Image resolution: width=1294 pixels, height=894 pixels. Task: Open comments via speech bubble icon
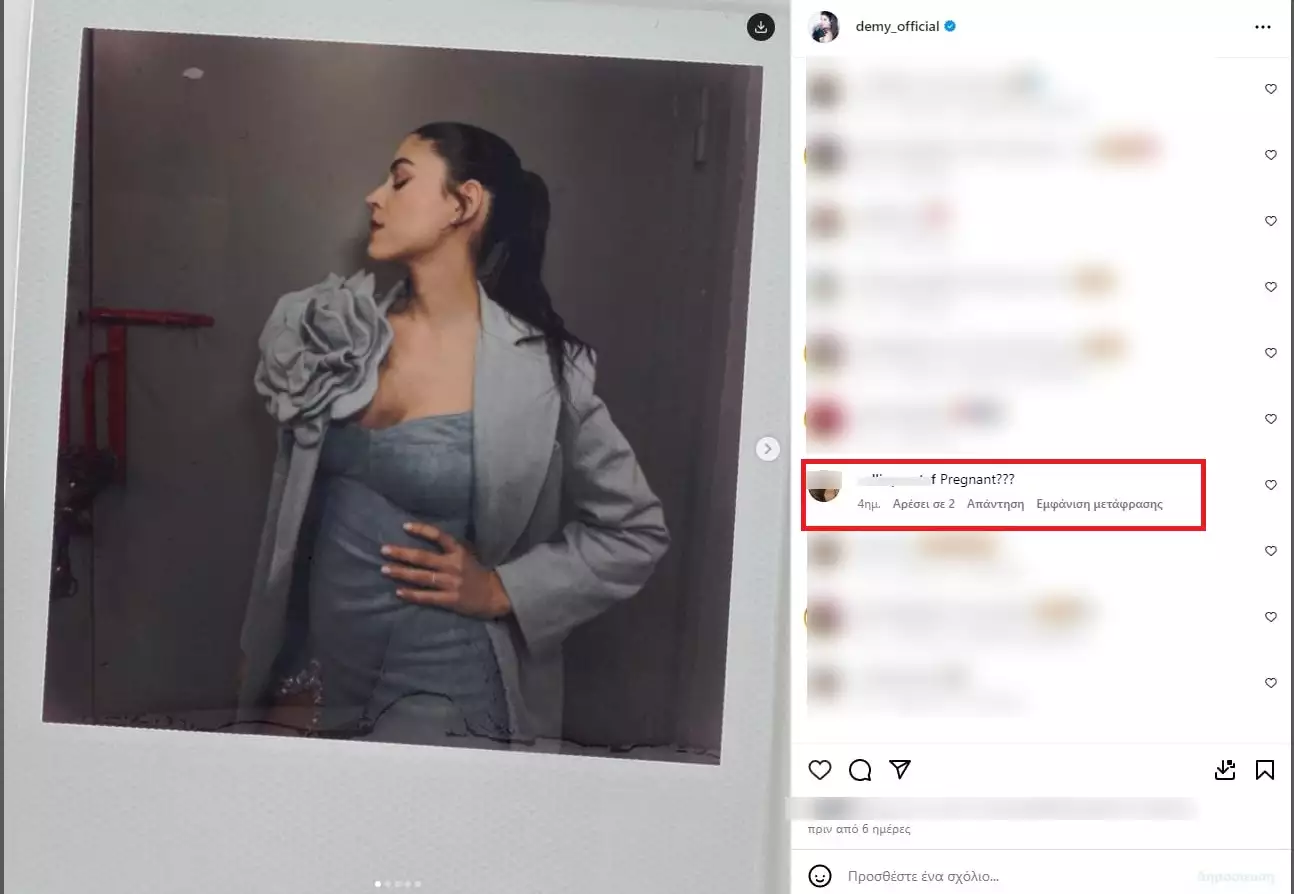tap(860, 770)
